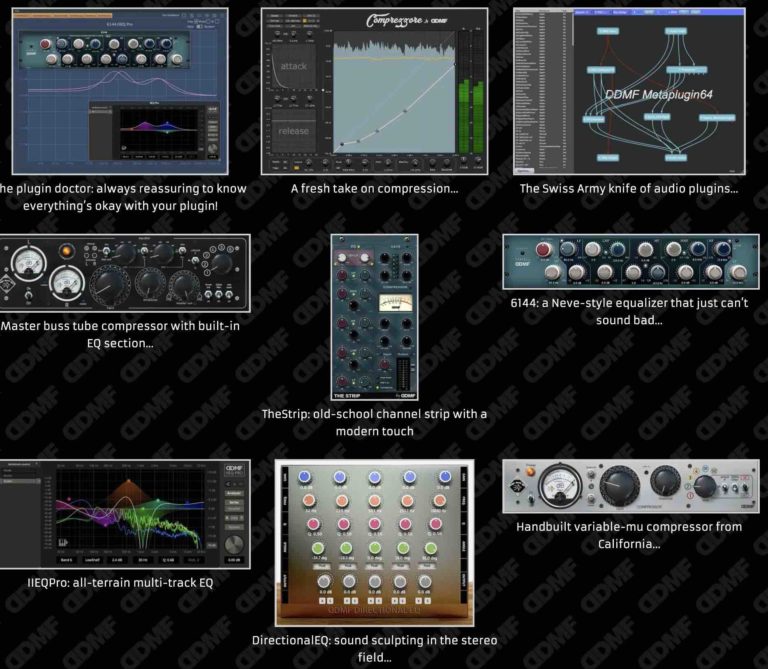Open the DDMF Metaplugin64 thumbnail
The image size is (768, 669).
(x=629, y=91)
